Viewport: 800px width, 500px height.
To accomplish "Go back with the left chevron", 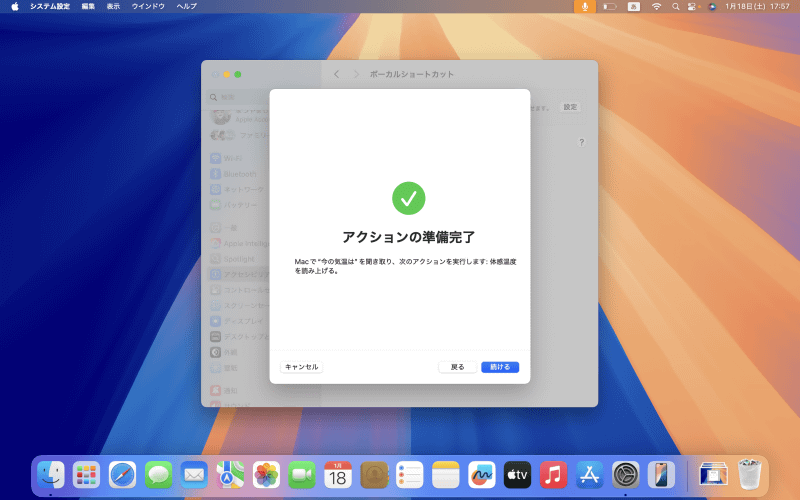I will click(337, 74).
